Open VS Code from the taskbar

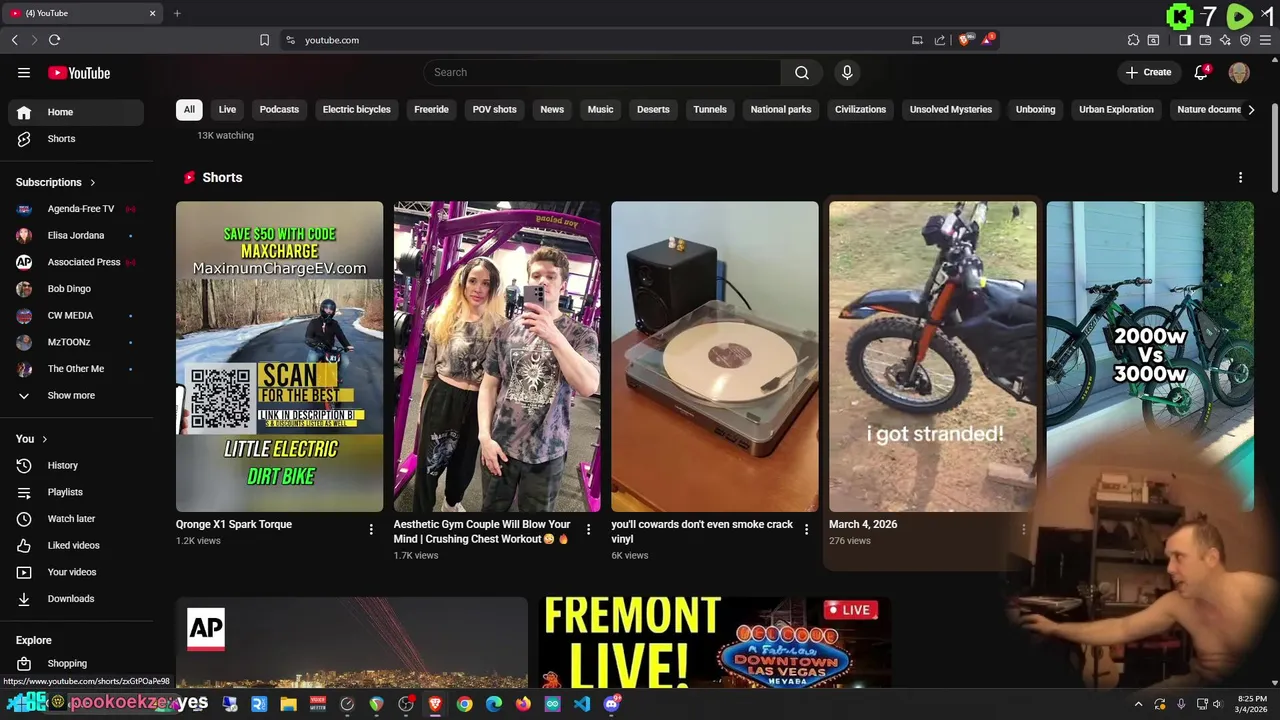tap(582, 704)
